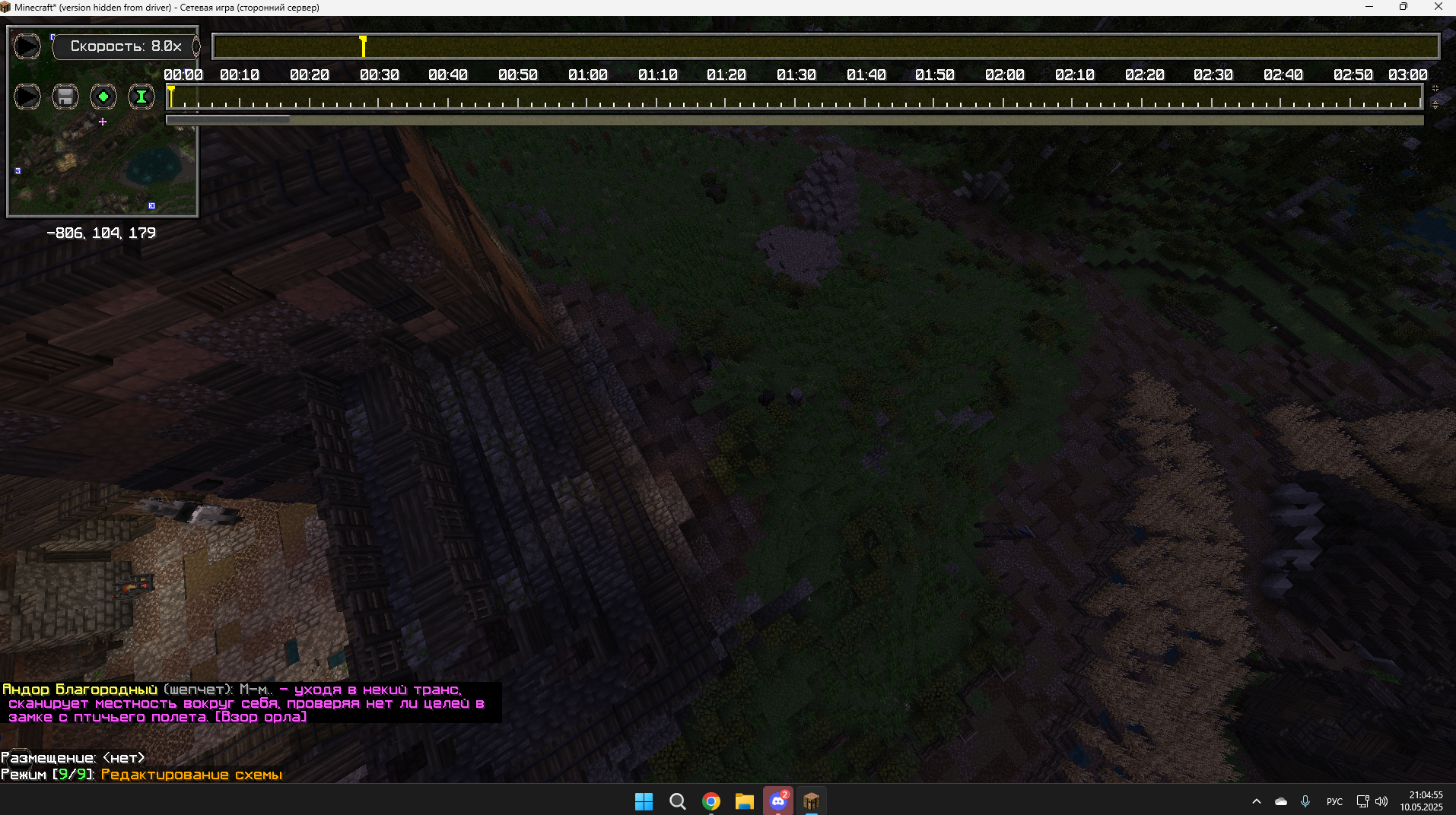Click the keyframe timeline horizontal scrollbar thumb
The image size is (1456, 815).
228,119
